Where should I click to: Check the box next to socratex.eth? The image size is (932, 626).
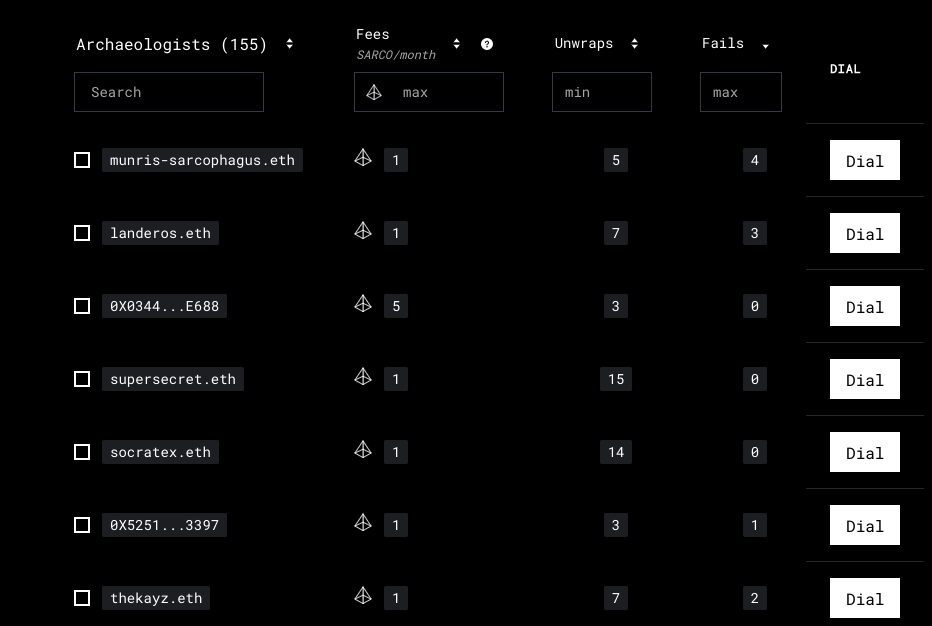[x=82, y=452]
